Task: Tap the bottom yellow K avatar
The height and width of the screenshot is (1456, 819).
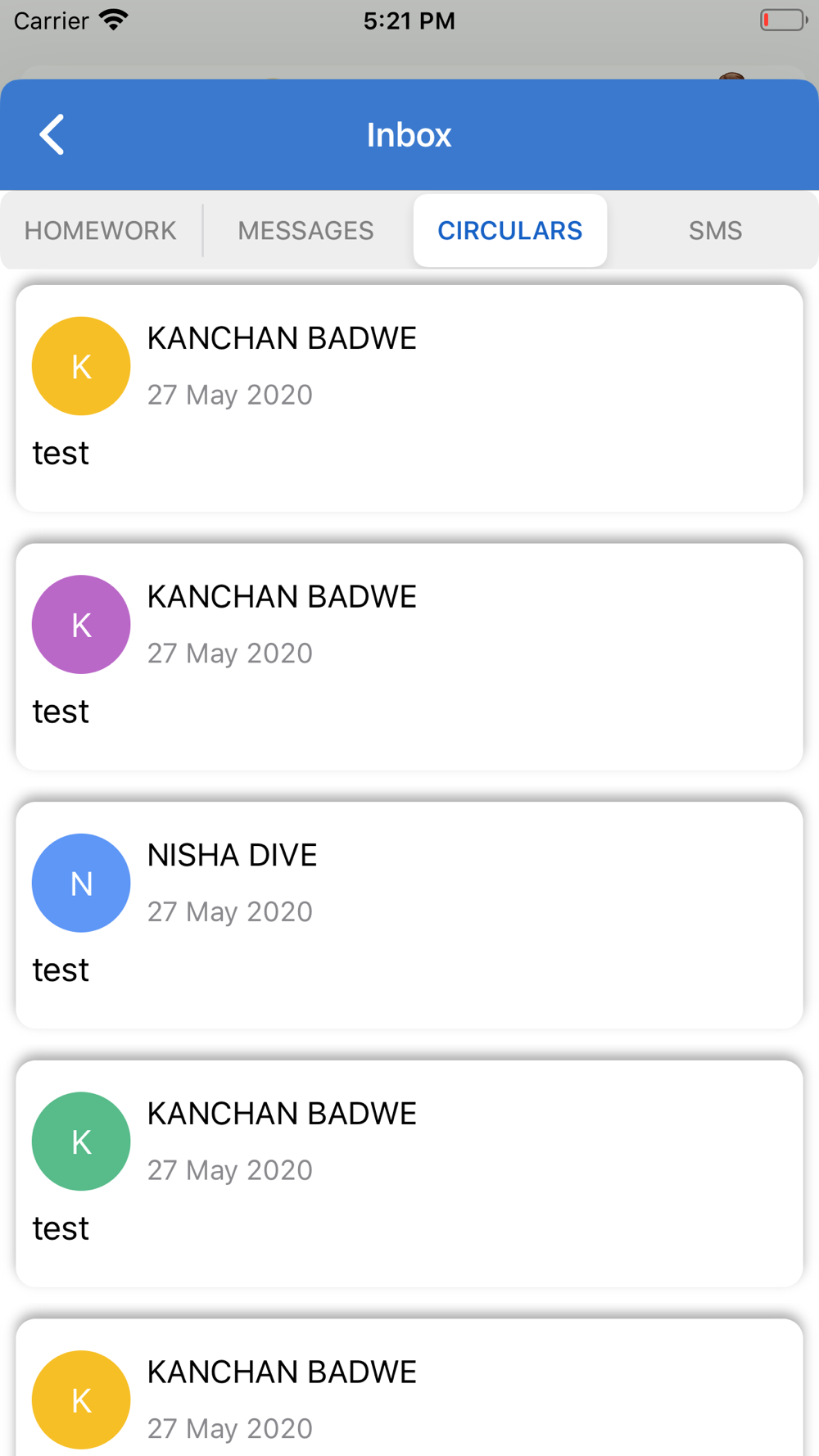Action: pos(81,1399)
